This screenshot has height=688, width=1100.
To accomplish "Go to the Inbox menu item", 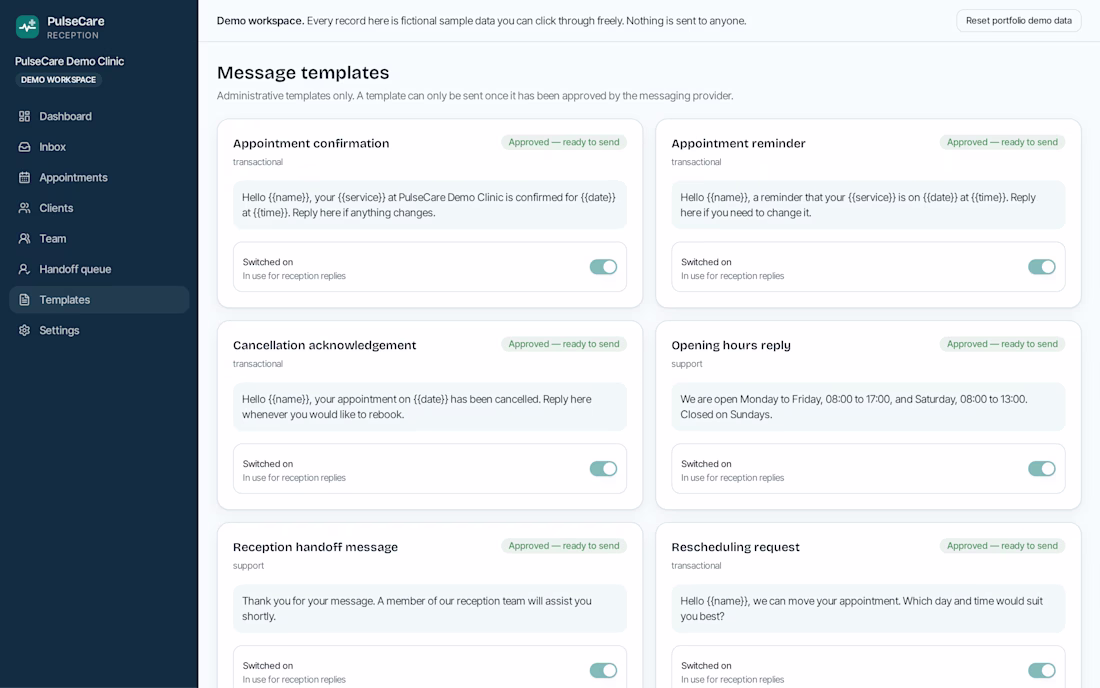I will (x=99, y=147).
